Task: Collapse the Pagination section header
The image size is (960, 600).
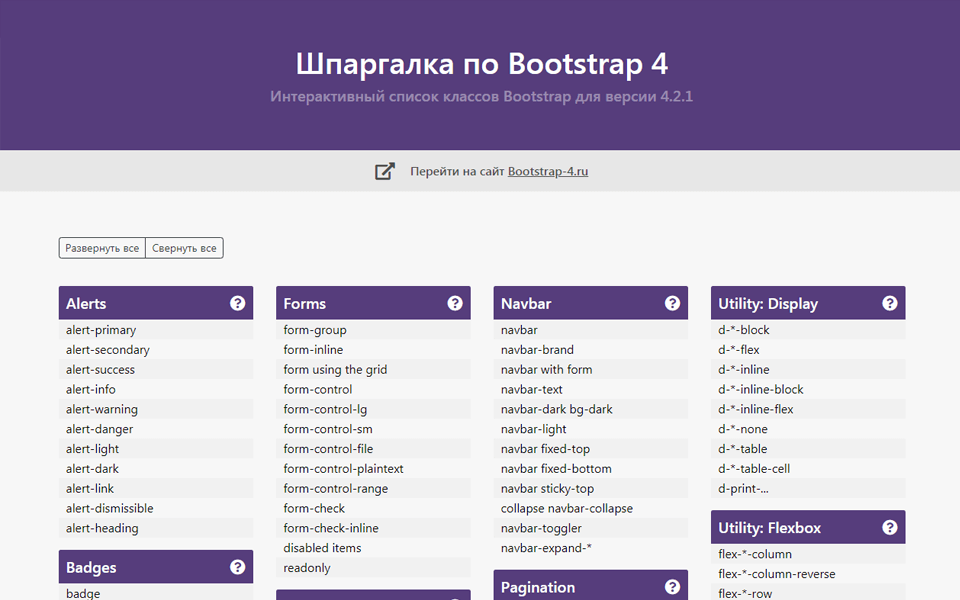Action: tap(590, 585)
